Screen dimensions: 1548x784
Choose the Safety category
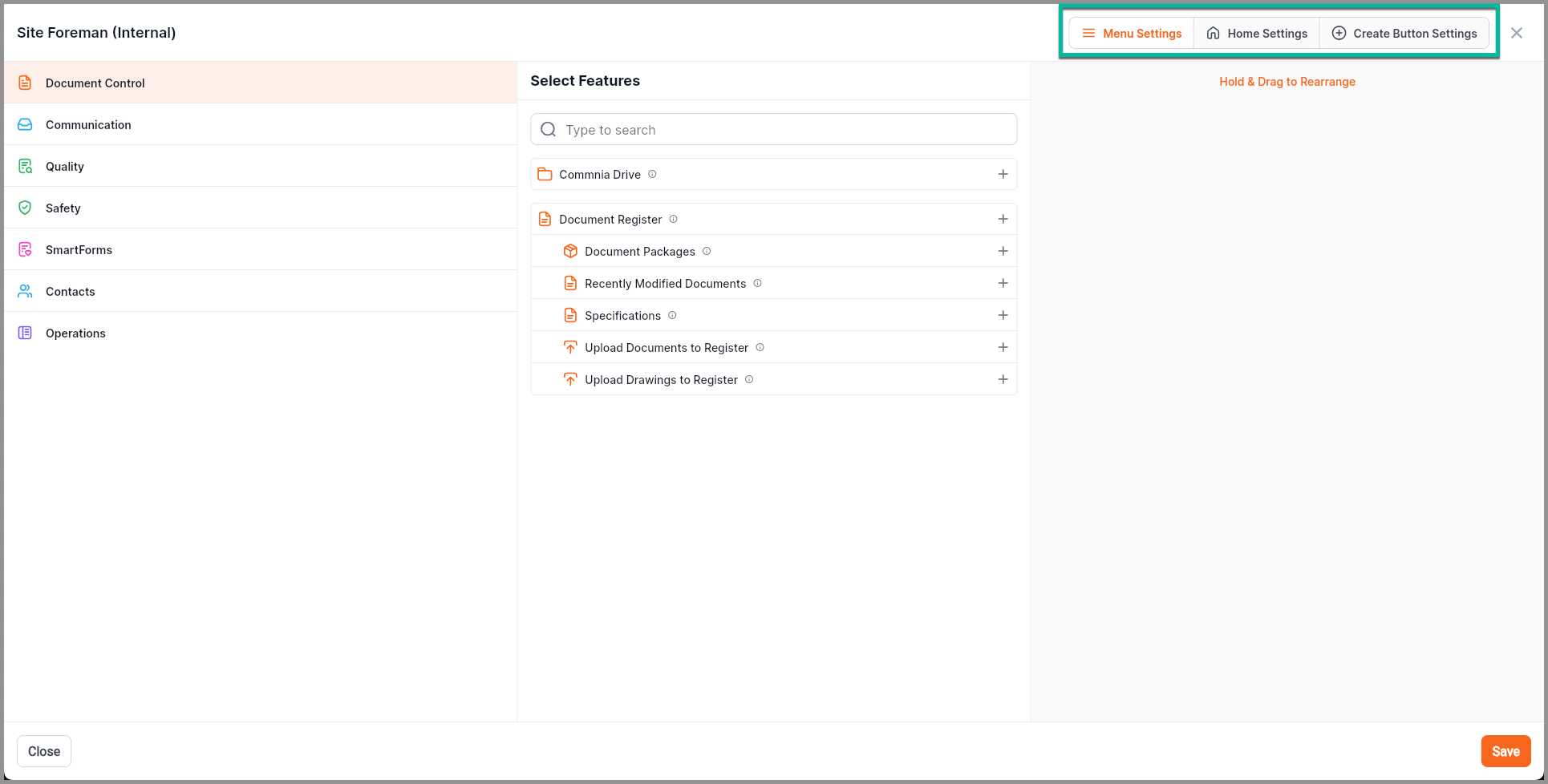coord(63,208)
